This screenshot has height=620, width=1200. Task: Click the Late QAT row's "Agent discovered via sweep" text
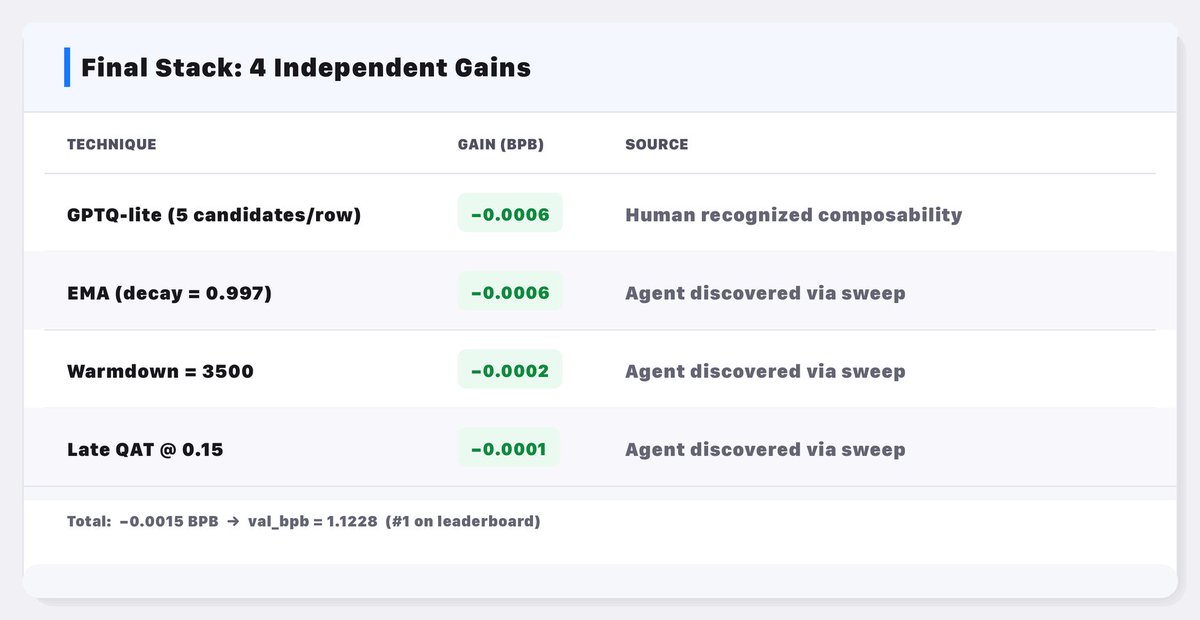click(765, 449)
